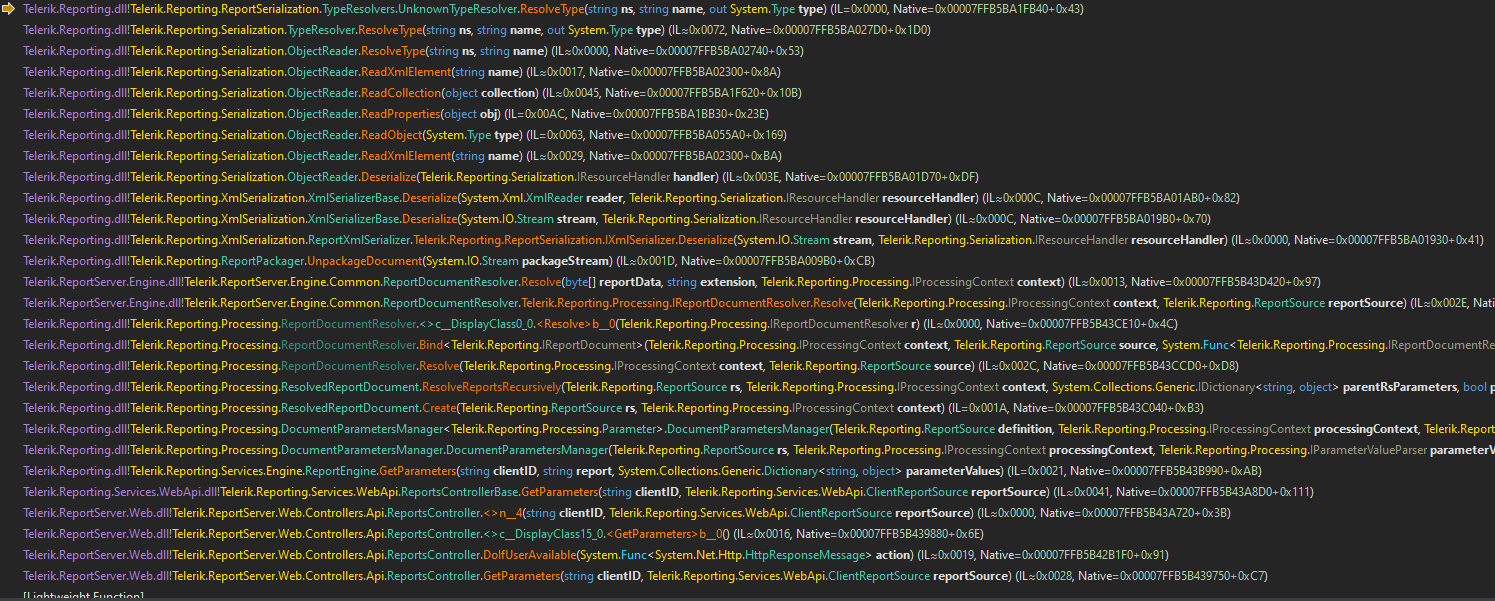Image resolution: width=1495 pixels, height=601 pixels.
Task: Click the XmlSerializerBase.Deserialize XmlReader frame
Action: click(x=400, y=197)
